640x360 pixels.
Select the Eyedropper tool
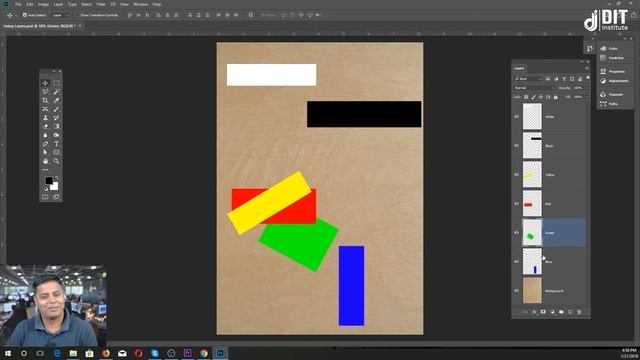pyautogui.click(x=56, y=100)
